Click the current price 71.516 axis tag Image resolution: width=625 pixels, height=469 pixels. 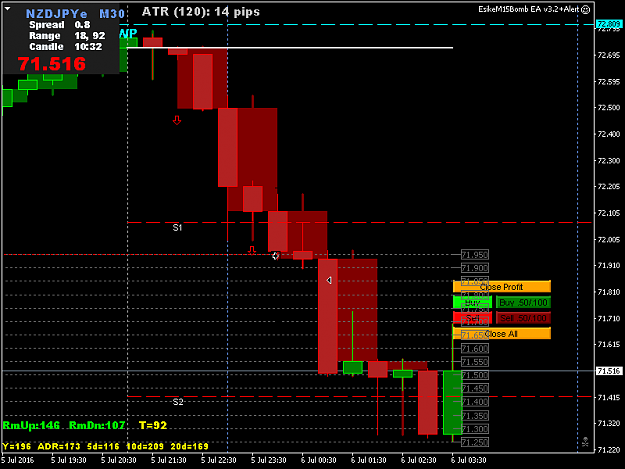[x=609, y=371]
